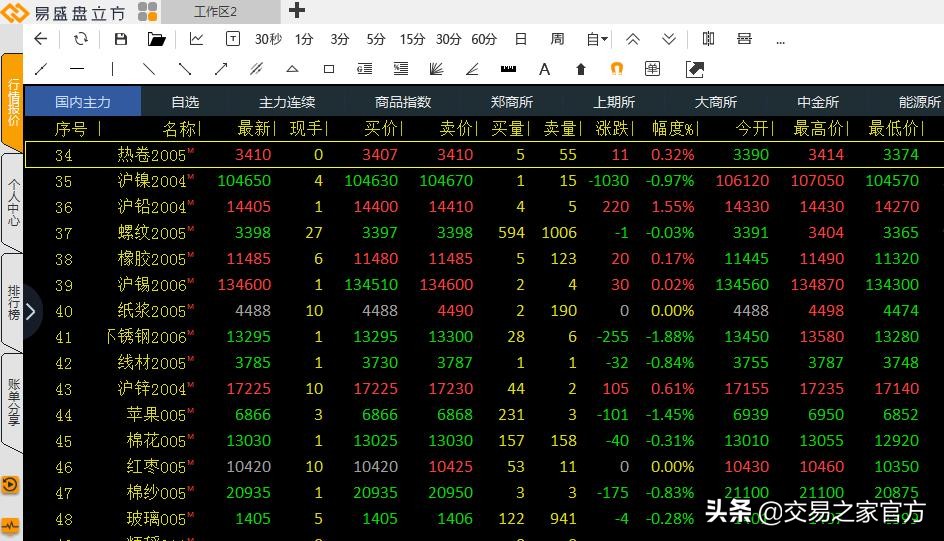Sort by the 最新 column header
944x541 pixels.
coord(254,128)
